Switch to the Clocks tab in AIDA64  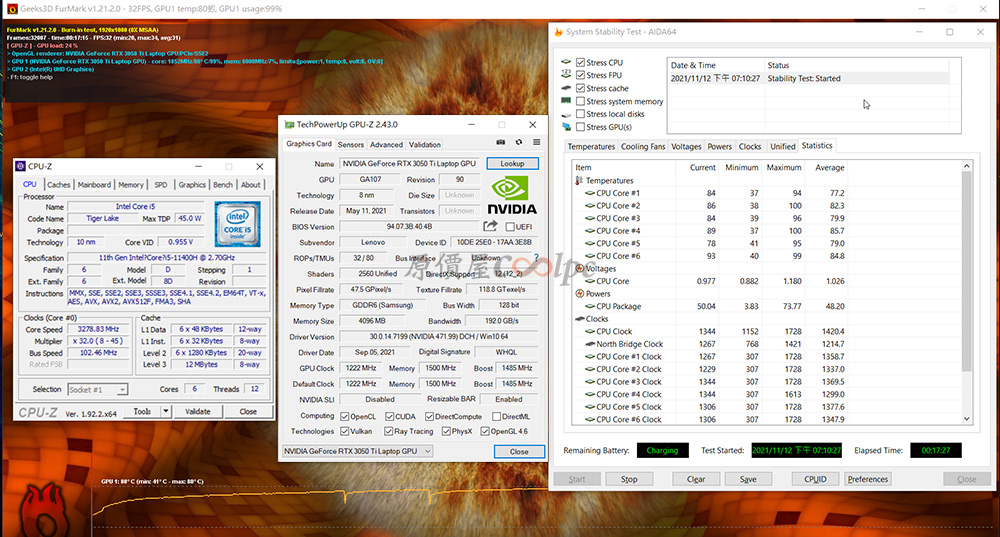pos(750,146)
